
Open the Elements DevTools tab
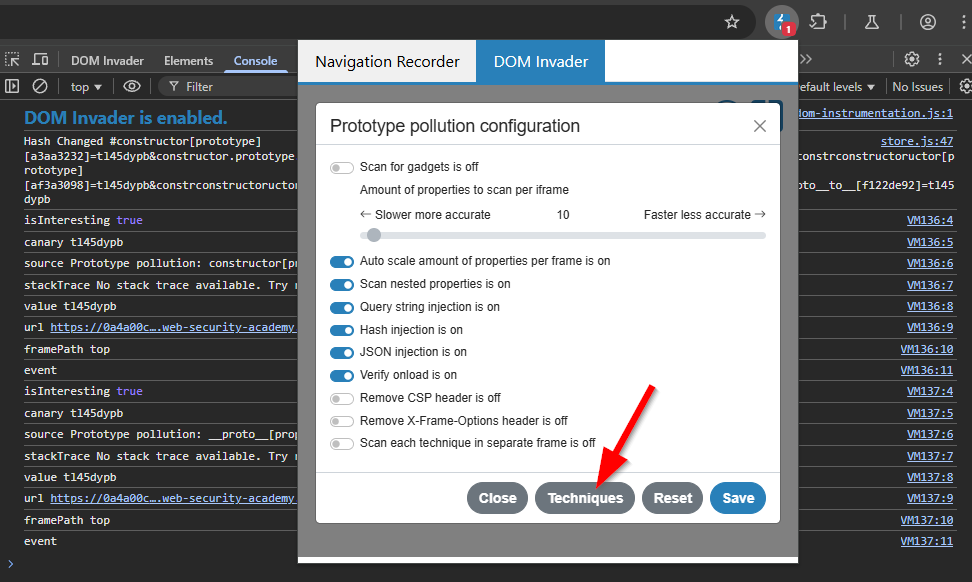click(188, 60)
